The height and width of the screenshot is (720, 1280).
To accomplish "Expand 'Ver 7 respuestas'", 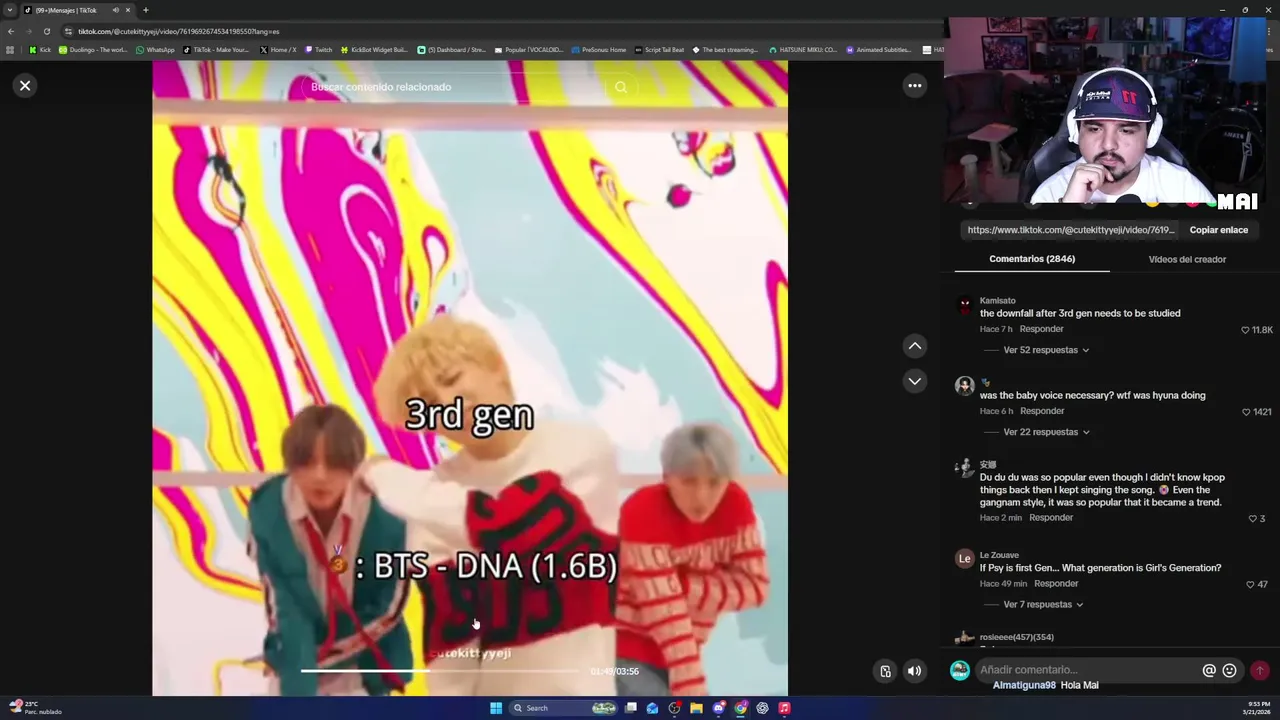I will point(1044,605).
